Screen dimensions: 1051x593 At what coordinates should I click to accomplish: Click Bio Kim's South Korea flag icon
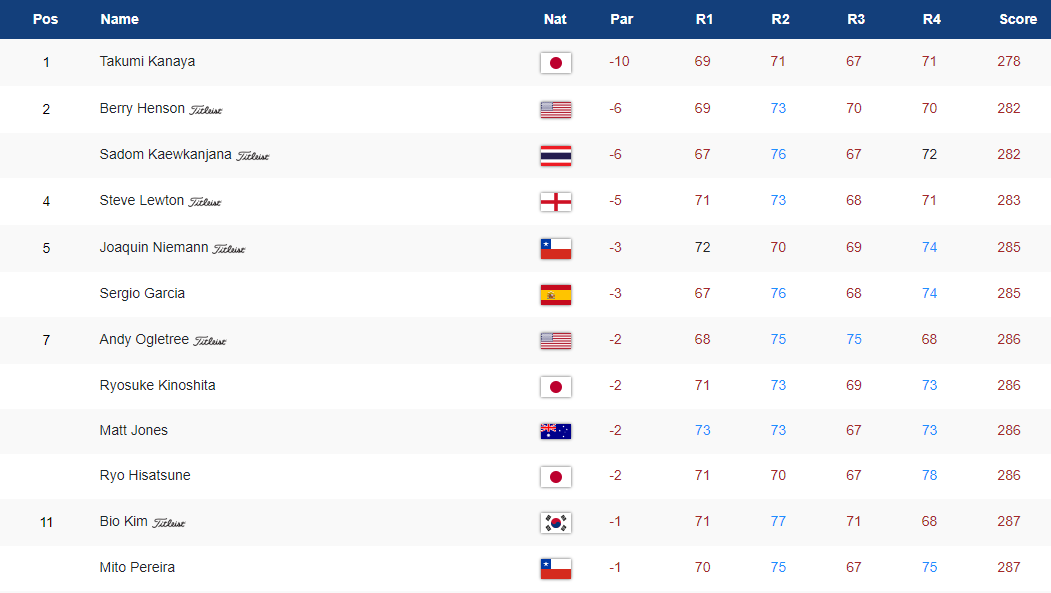click(x=555, y=522)
